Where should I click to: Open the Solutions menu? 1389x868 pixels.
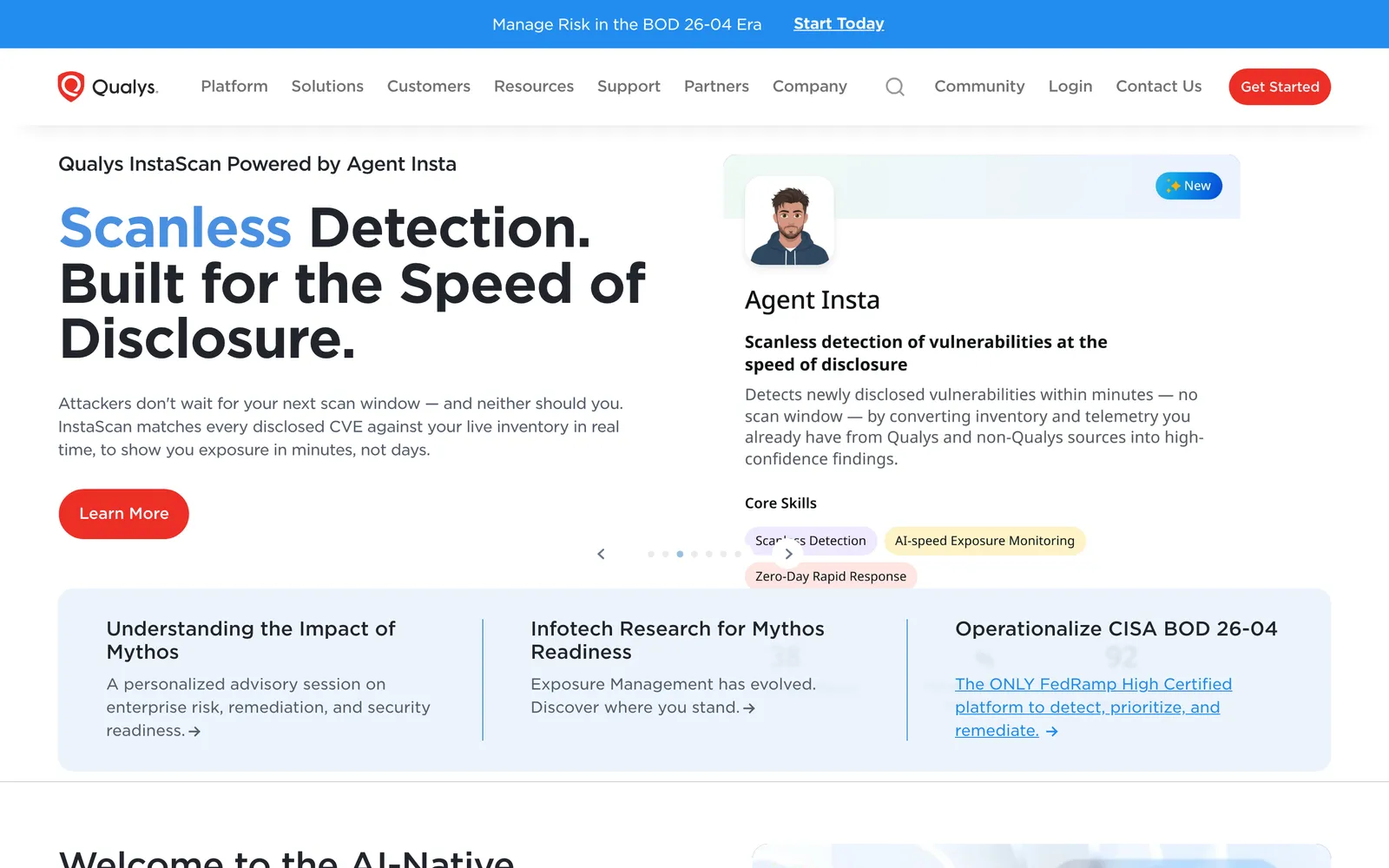click(327, 87)
